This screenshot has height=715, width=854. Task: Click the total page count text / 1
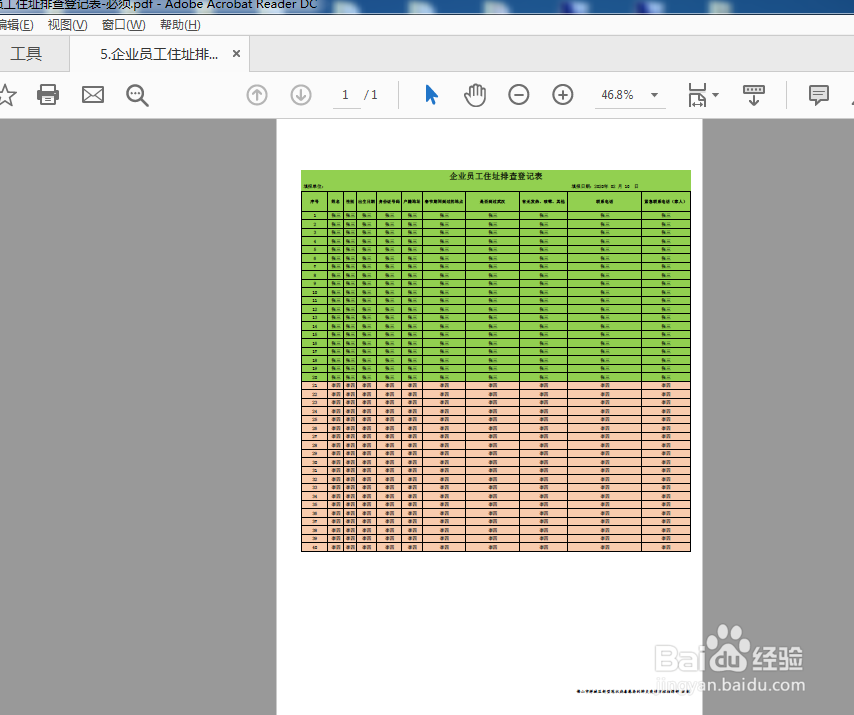pyautogui.click(x=371, y=95)
